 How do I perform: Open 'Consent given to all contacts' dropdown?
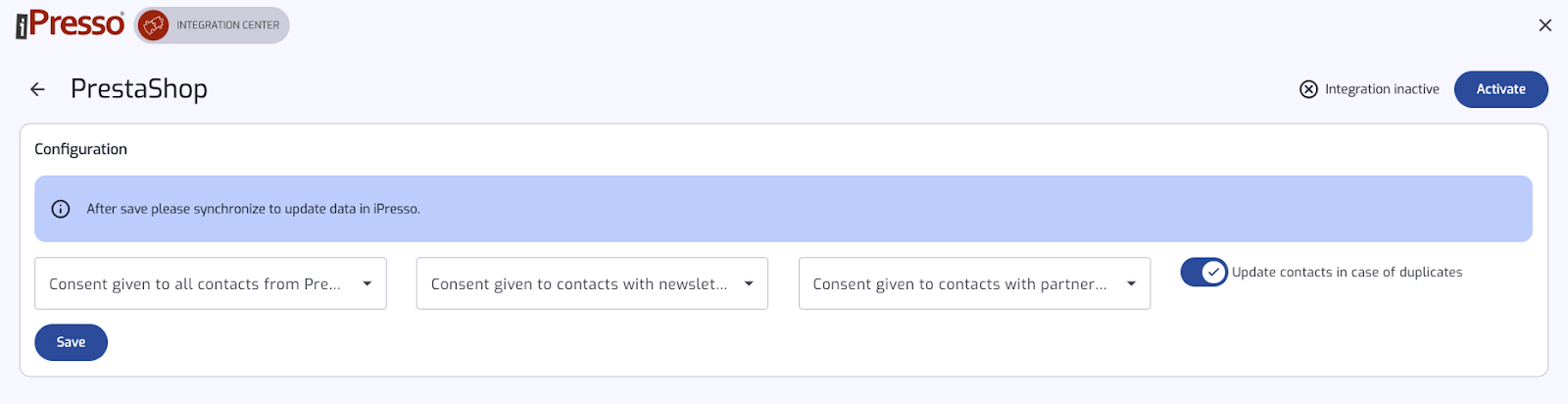(196, 283)
